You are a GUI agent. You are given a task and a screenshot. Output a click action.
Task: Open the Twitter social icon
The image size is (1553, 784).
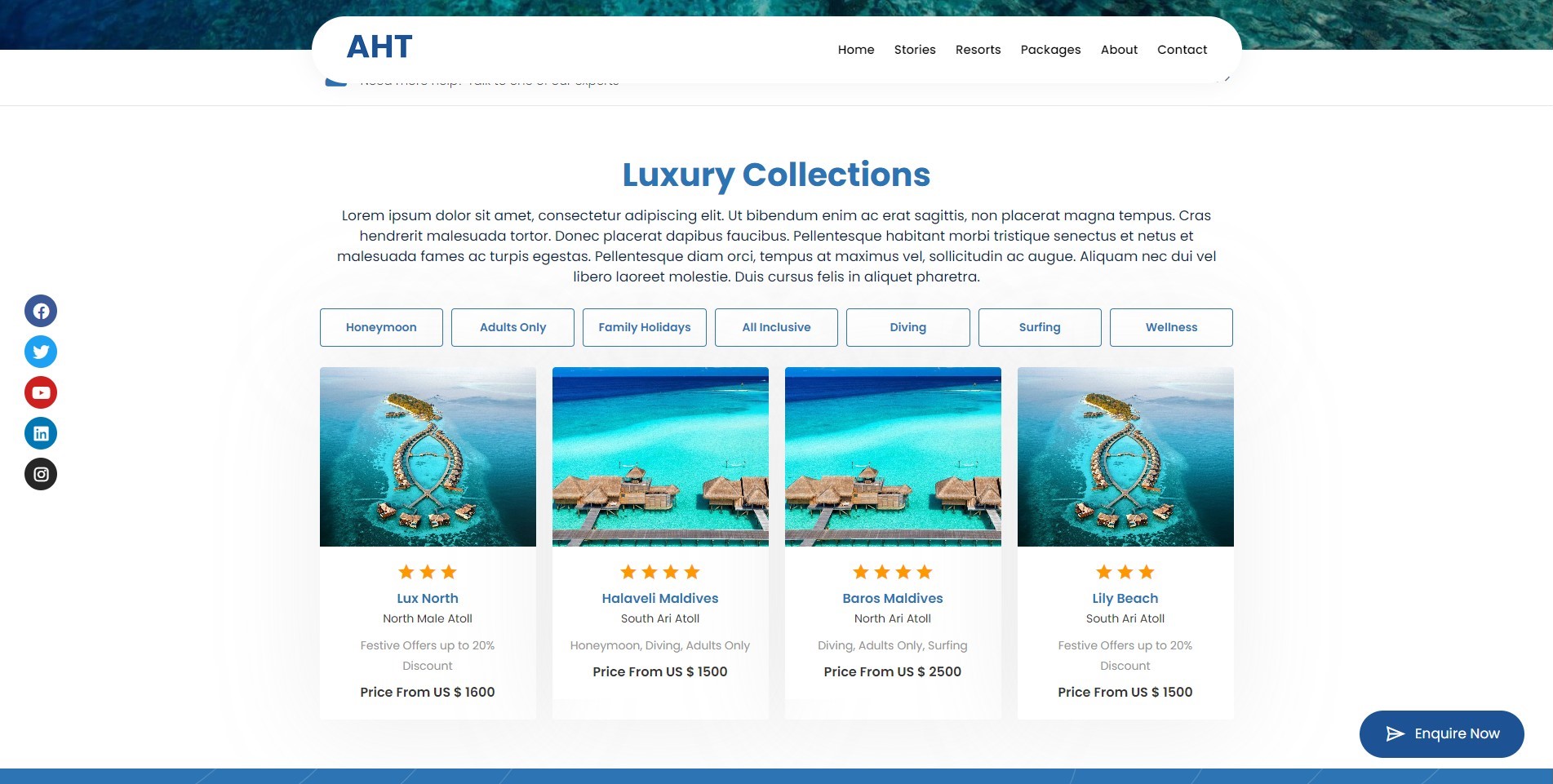(41, 352)
